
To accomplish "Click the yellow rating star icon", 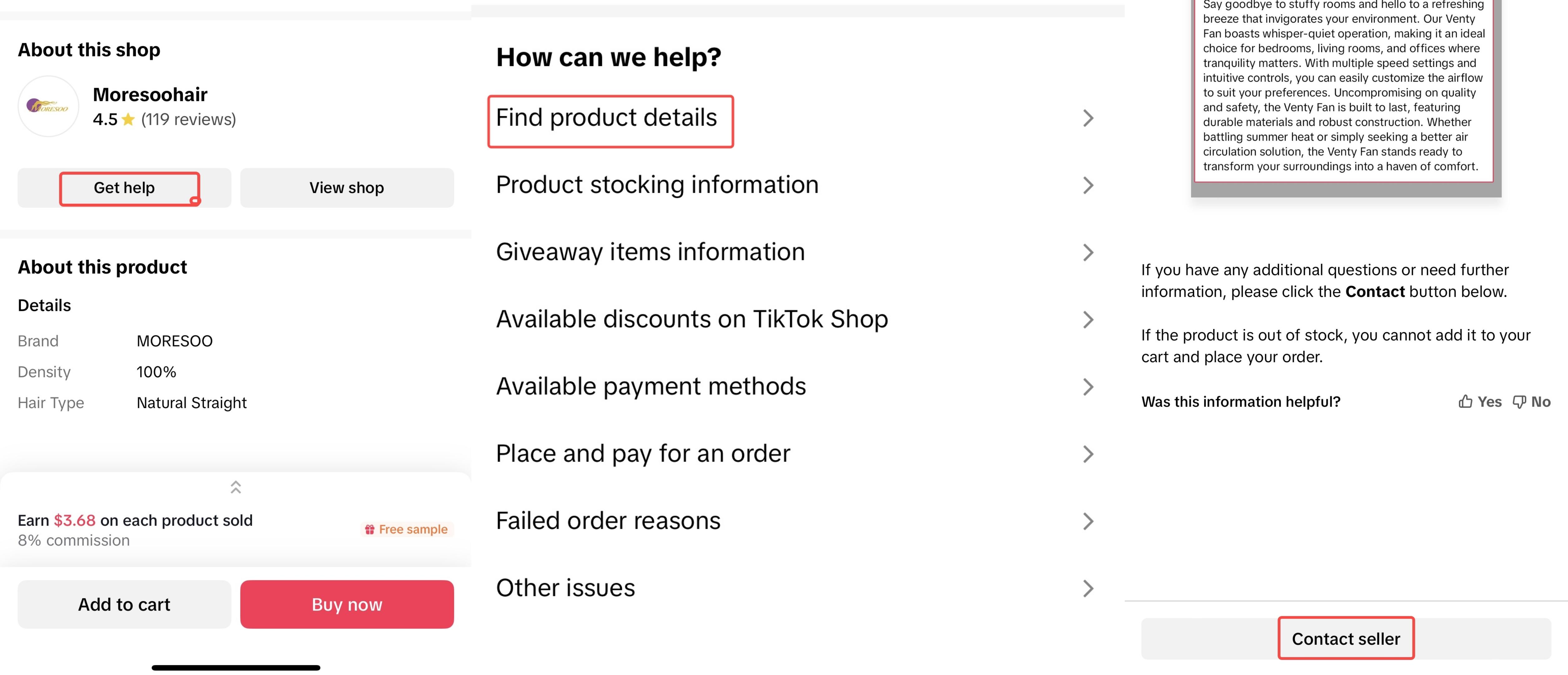I will (128, 119).
